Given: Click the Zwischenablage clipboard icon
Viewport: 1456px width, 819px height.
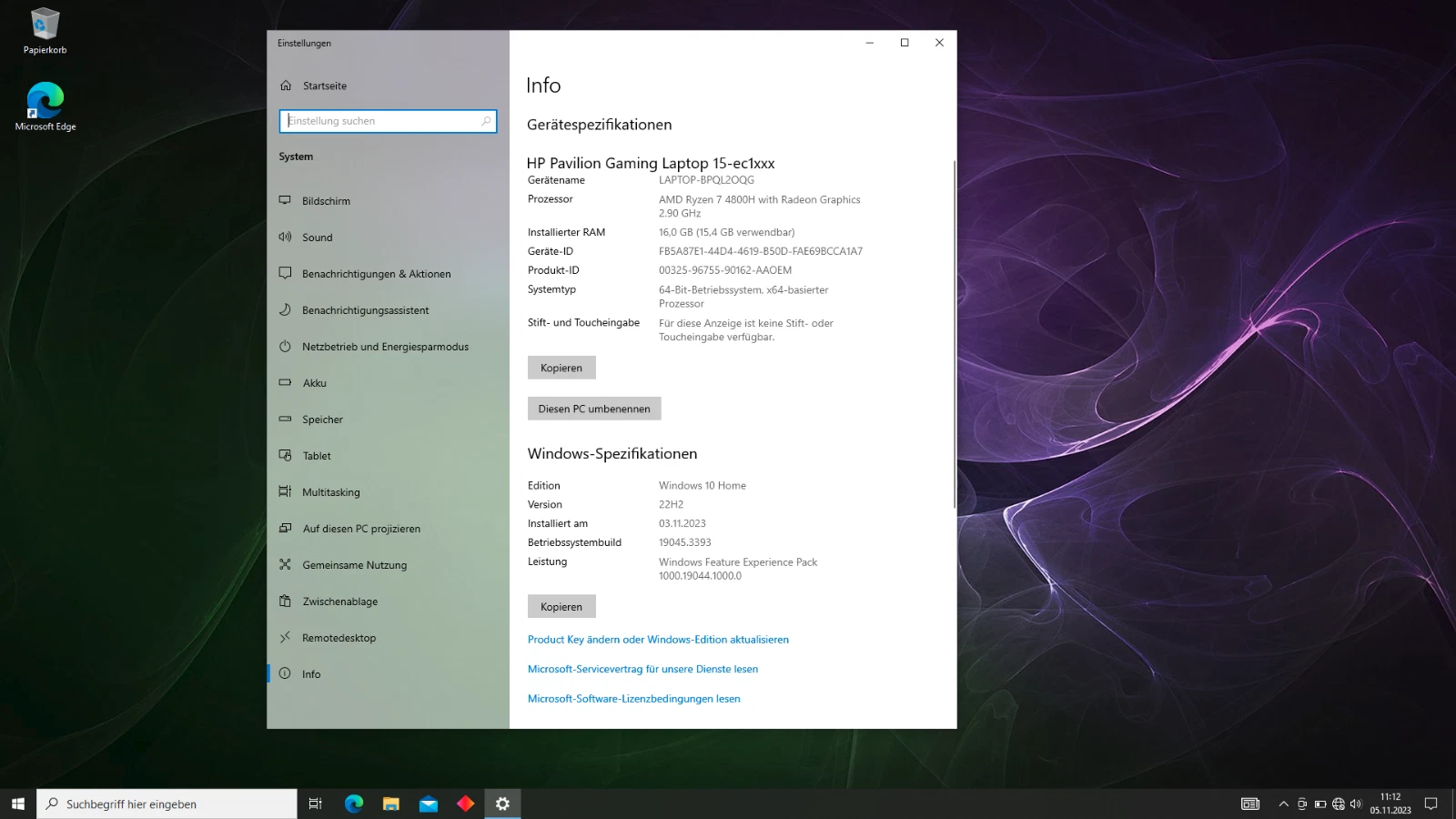Looking at the screenshot, I should coord(285,601).
